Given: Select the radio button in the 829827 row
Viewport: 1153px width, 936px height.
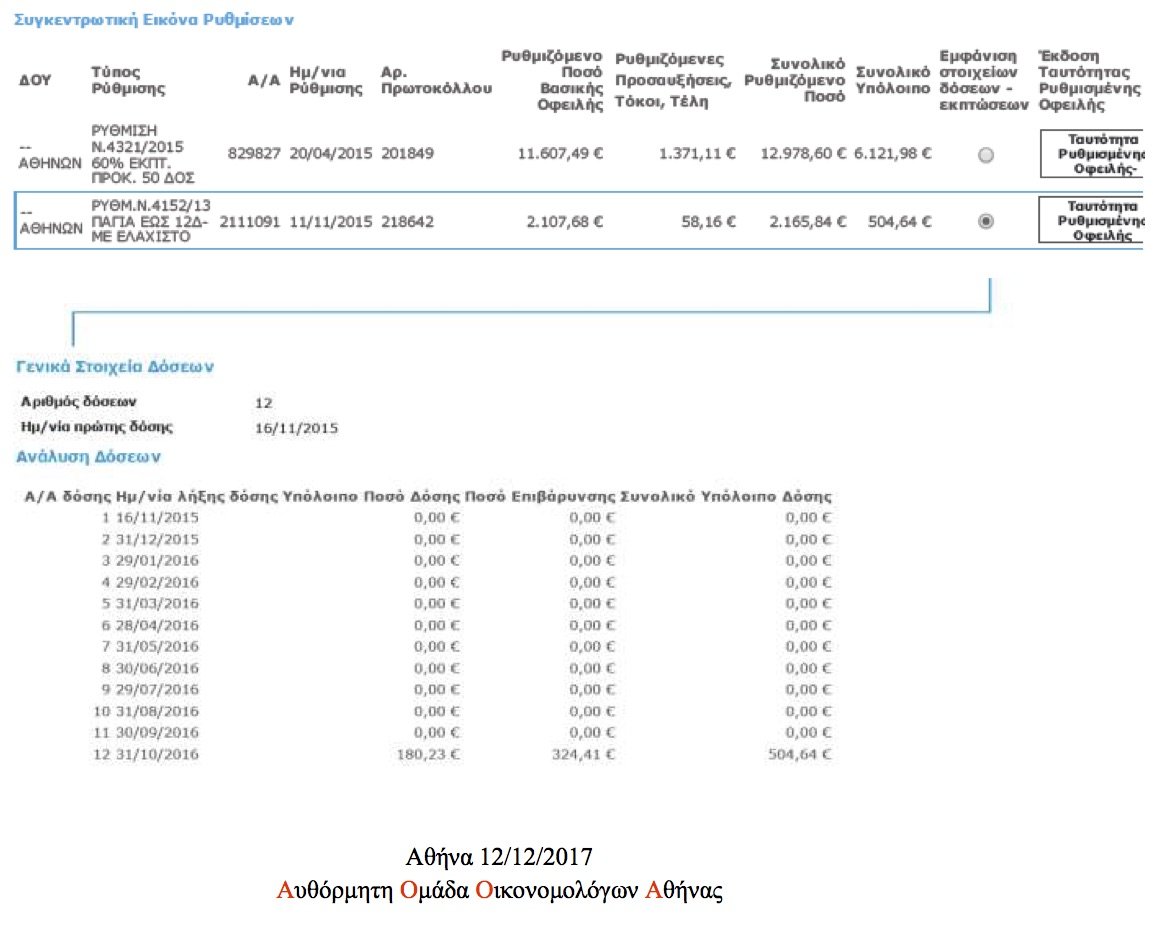Looking at the screenshot, I should [x=985, y=155].
